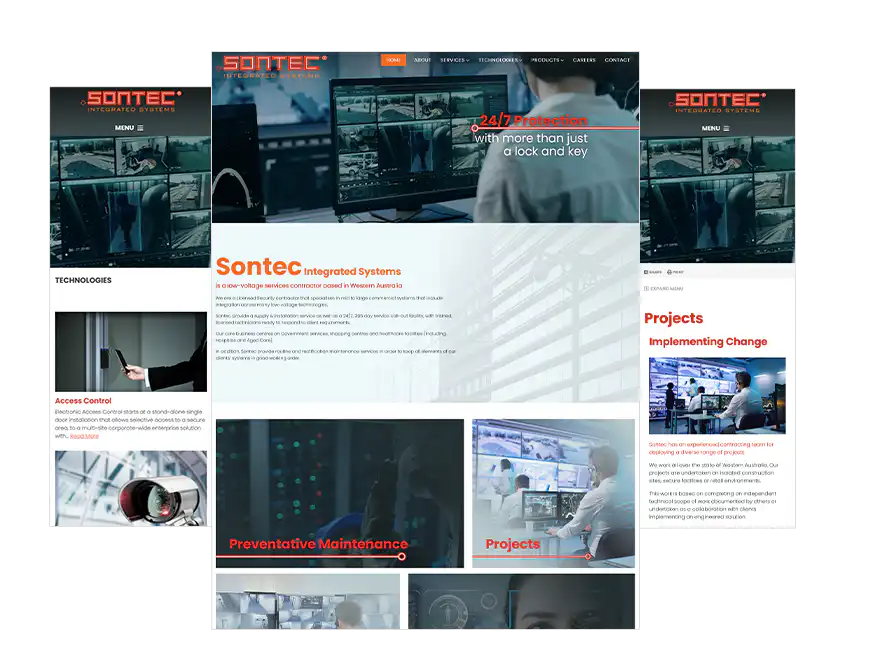The height and width of the screenshot is (646, 872).
Task: Click the Sontec logo in the right mobile view
Action: tap(717, 103)
